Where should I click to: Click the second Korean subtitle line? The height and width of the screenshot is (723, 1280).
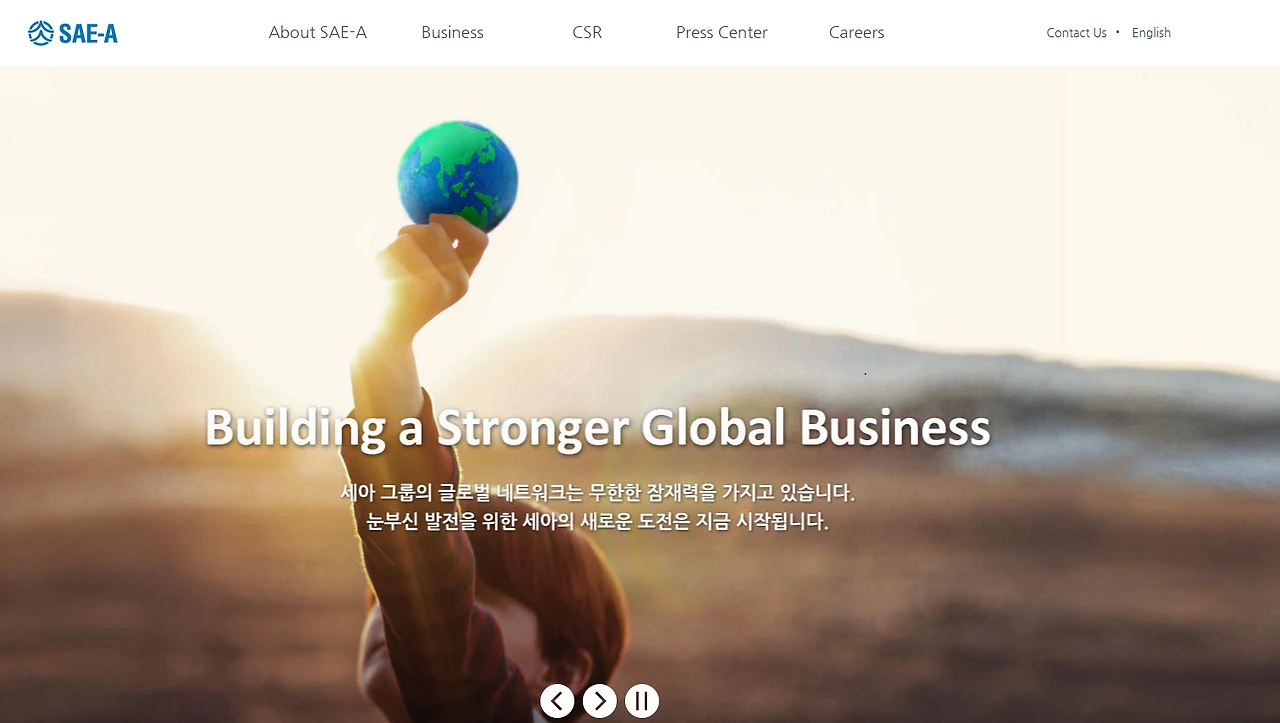click(598, 521)
